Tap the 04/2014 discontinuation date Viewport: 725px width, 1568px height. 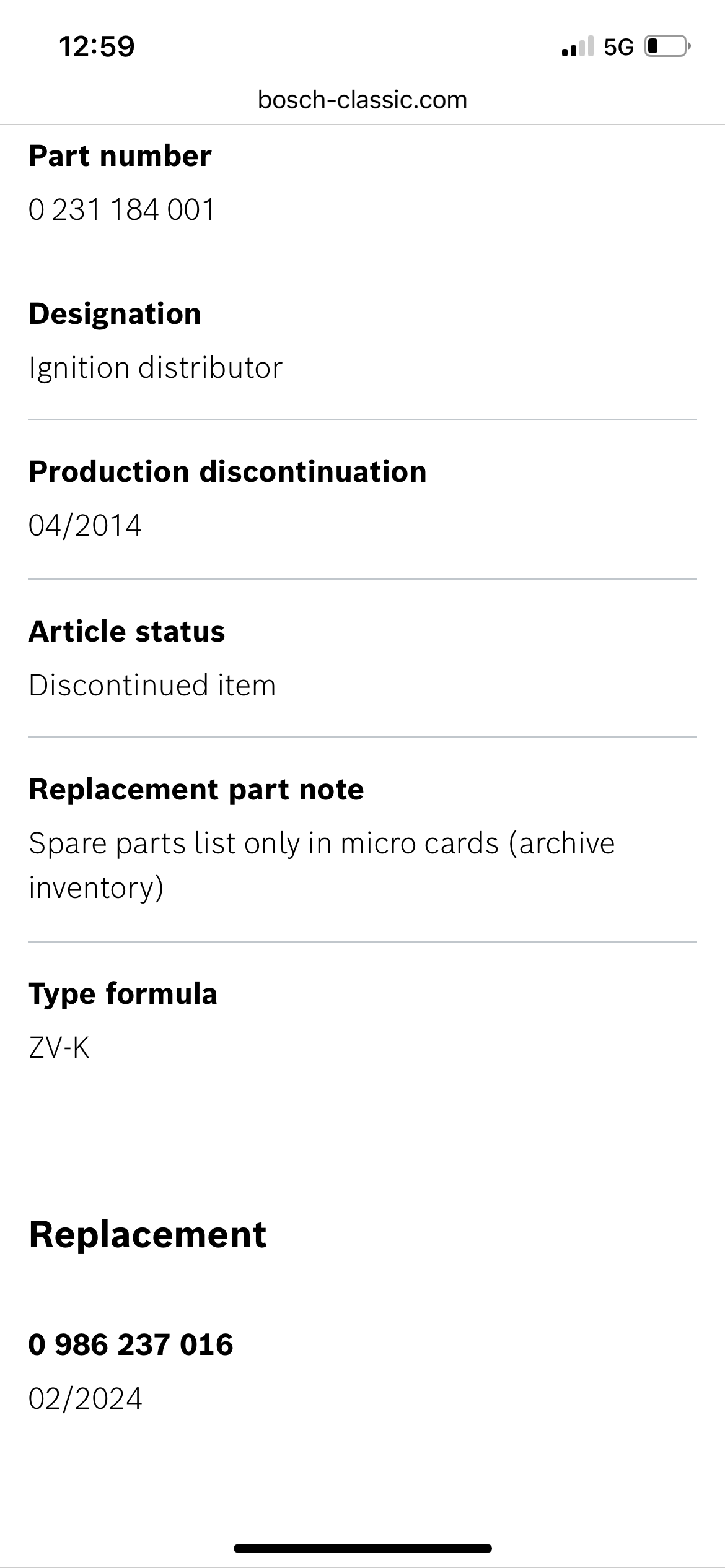pos(86,525)
